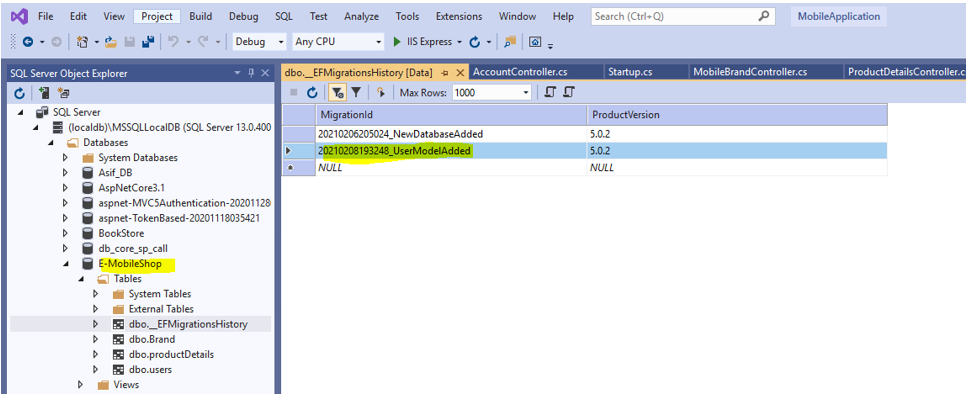This screenshot has height=394, width=967.
Task: Click the MobileApplication solution name button
Action: click(x=839, y=17)
